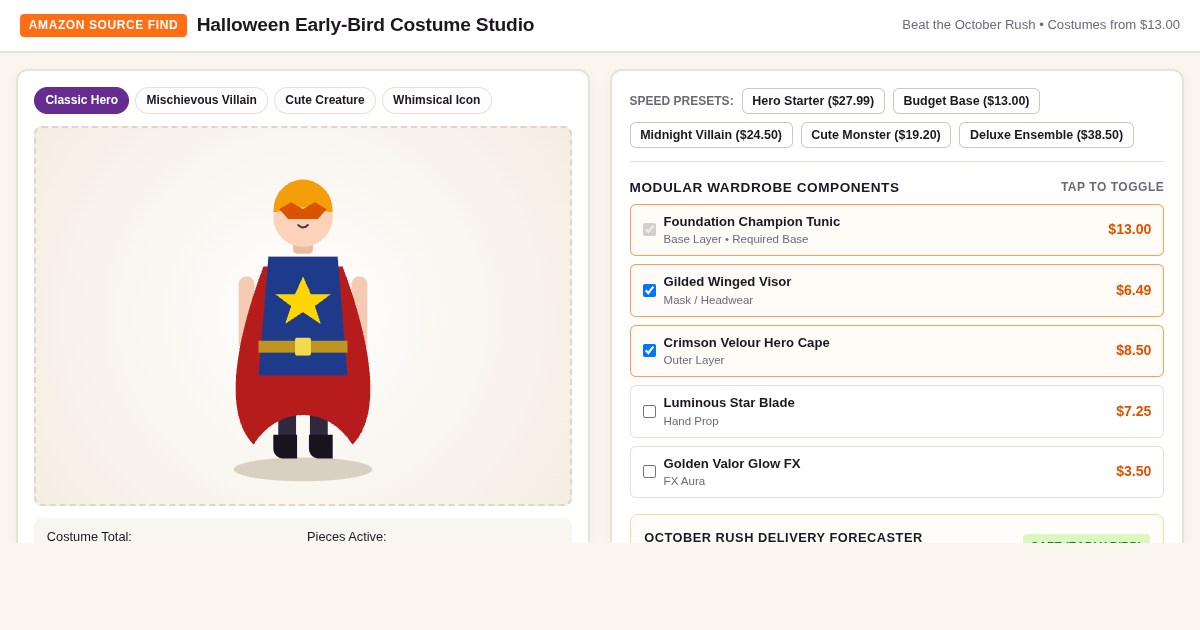The width and height of the screenshot is (1200, 630).
Task: Apply Midnight Villain ($24.50) preset
Action: (711, 135)
